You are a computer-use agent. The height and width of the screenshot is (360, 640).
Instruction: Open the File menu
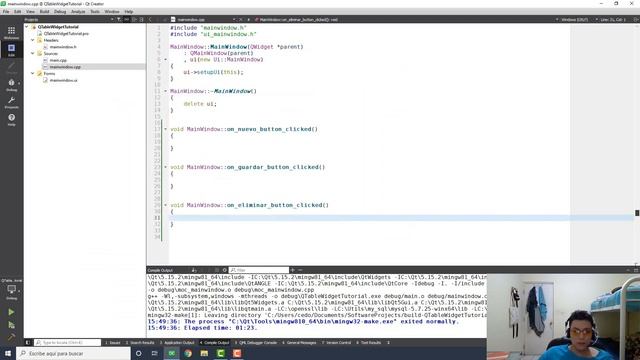coord(6,11)
